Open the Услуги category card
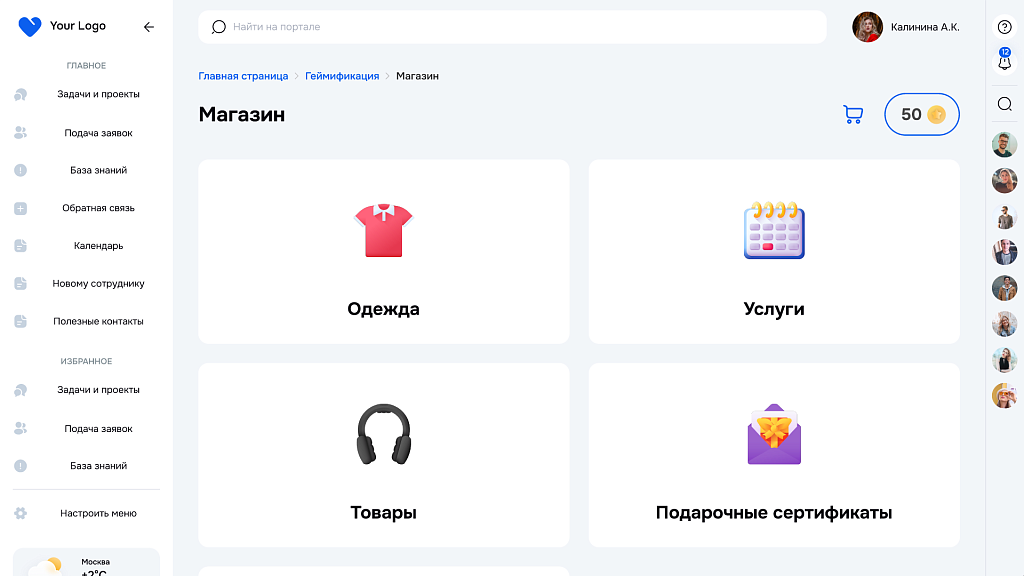This screenshot has width=1024, height=576. [x=774, y=251]
